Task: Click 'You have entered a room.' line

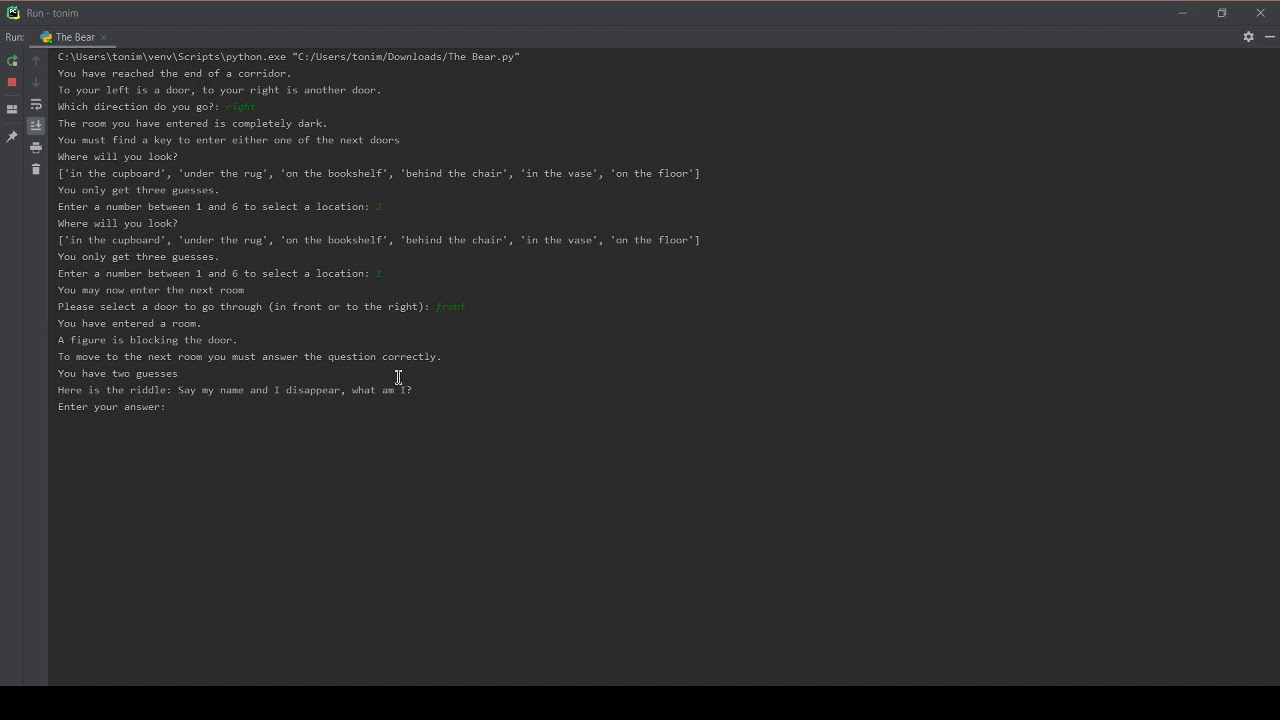Action: coord(130,324)
